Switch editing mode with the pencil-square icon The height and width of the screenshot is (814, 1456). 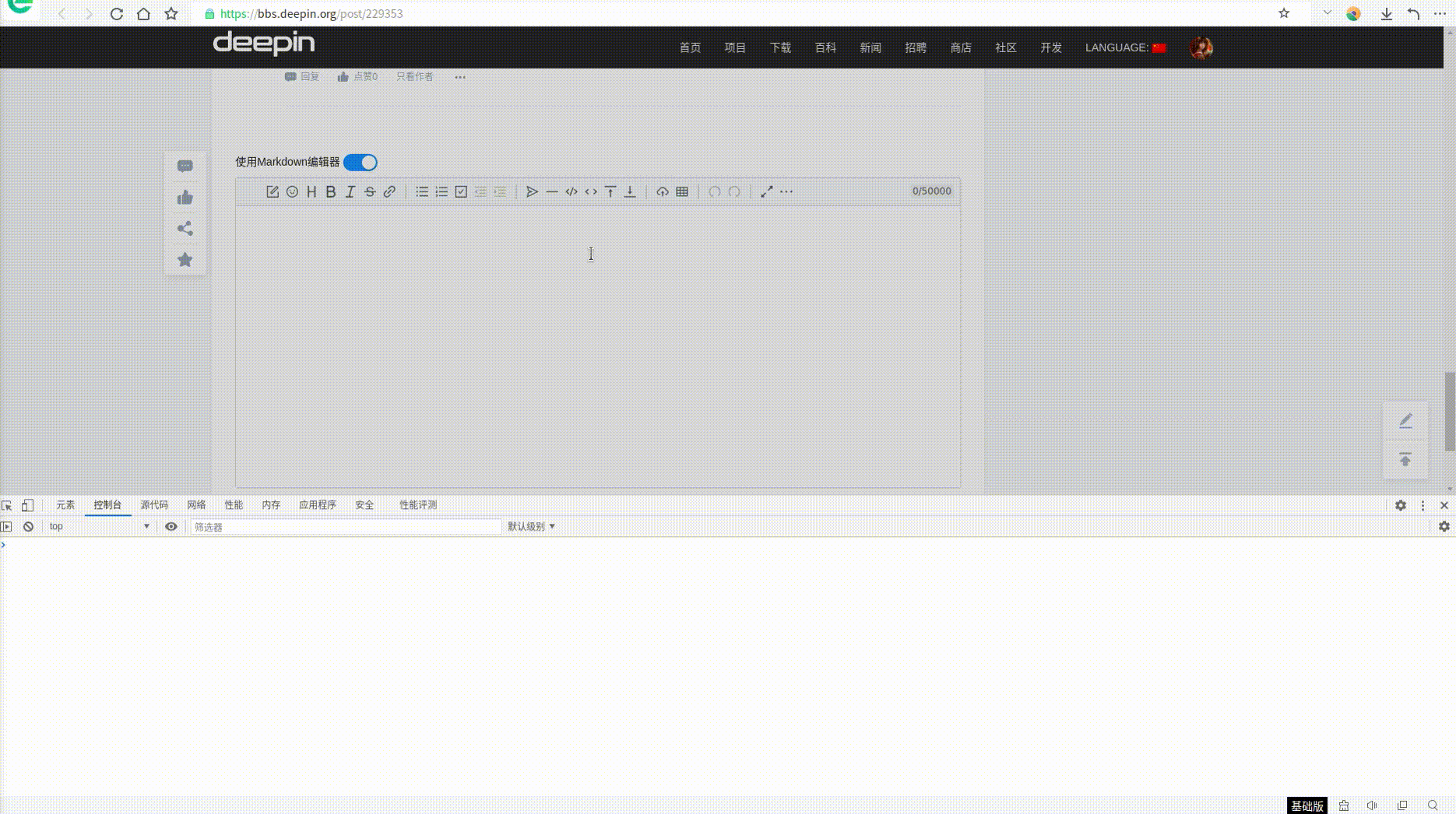273,191
